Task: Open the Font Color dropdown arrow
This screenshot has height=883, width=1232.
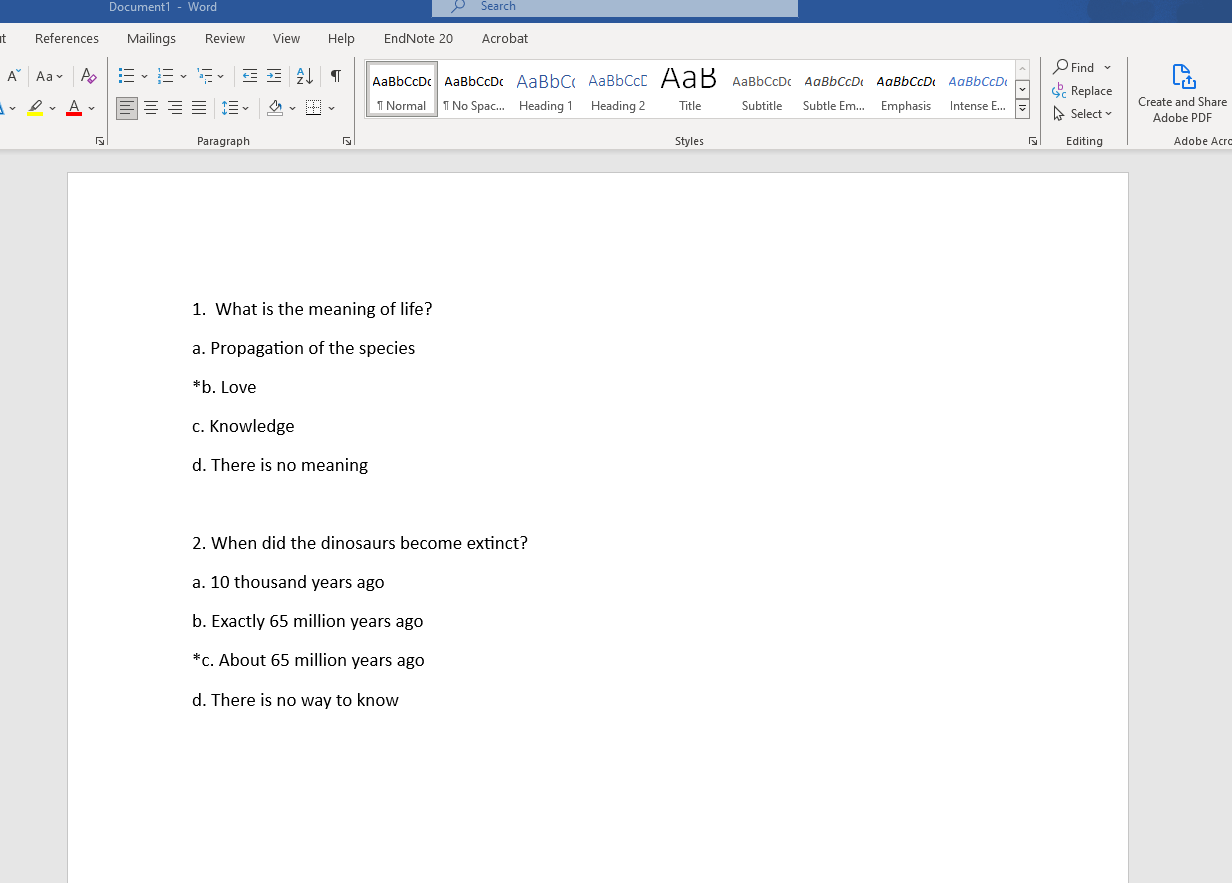Action: click(91, 108)
